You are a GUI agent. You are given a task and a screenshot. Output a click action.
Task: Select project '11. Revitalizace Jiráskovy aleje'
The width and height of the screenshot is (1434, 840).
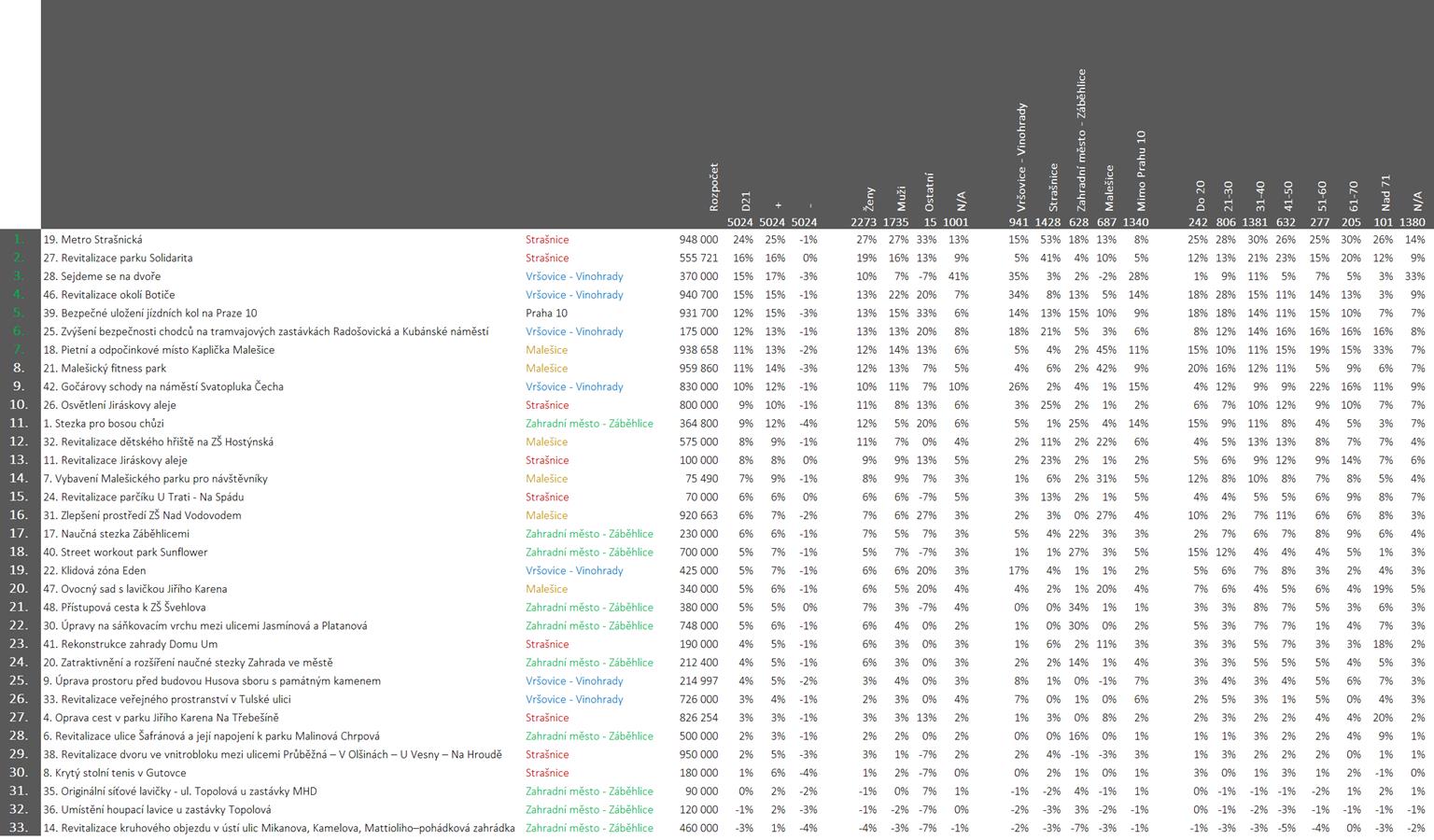tap(115, 460)
